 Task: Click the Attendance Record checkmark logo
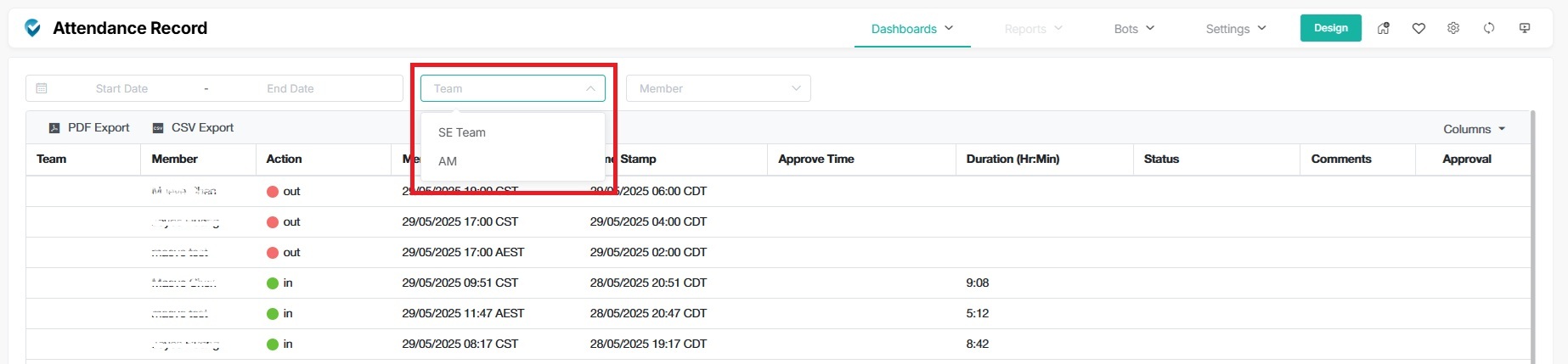click(x=32, y=28)
